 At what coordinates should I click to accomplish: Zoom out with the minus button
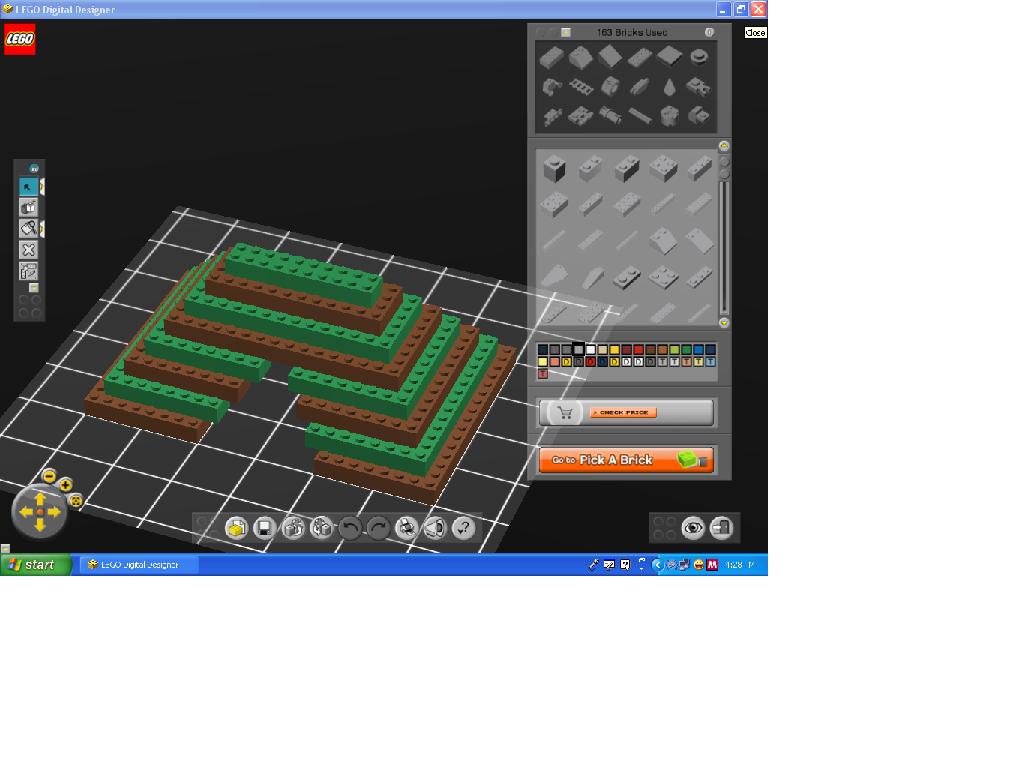coord(49,475)
